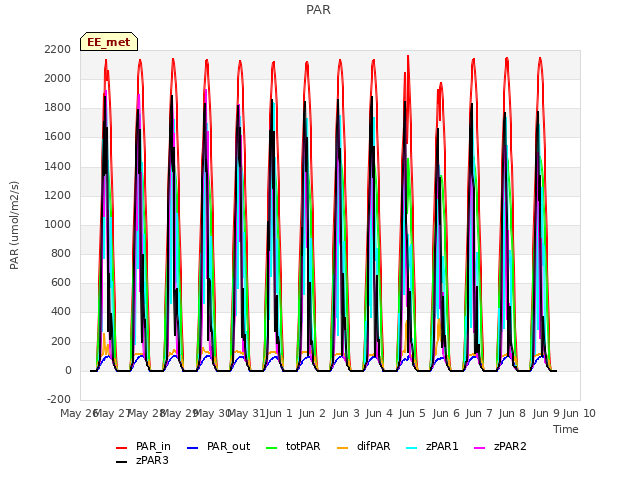Click the blue PAR_out legend swatch
The image size is (640, 480).
coord(193,448)
